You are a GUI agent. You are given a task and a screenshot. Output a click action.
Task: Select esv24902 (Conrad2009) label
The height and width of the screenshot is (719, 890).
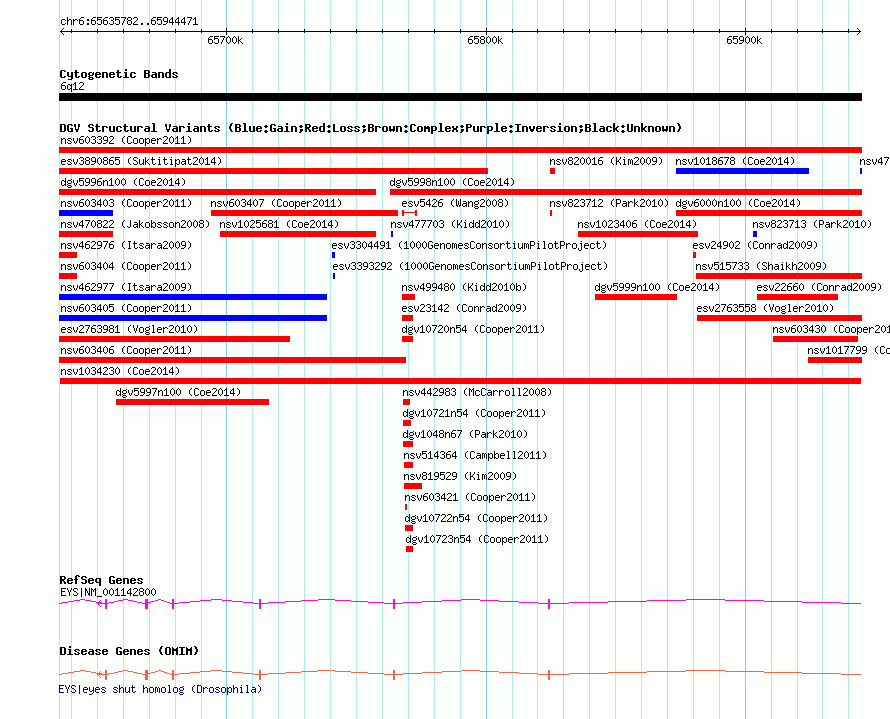755,245
